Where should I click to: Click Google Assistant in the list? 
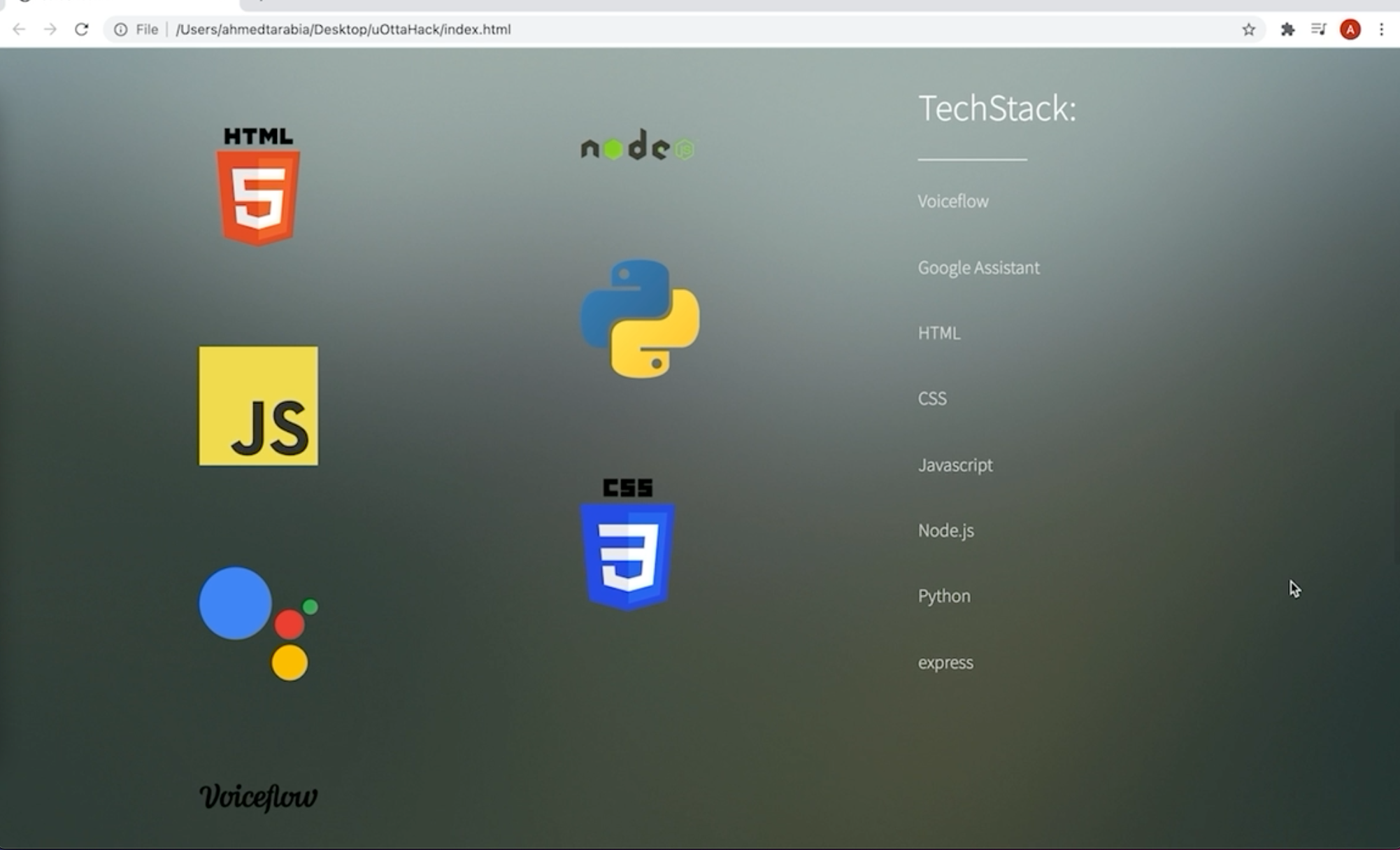(x=978, y=268)
